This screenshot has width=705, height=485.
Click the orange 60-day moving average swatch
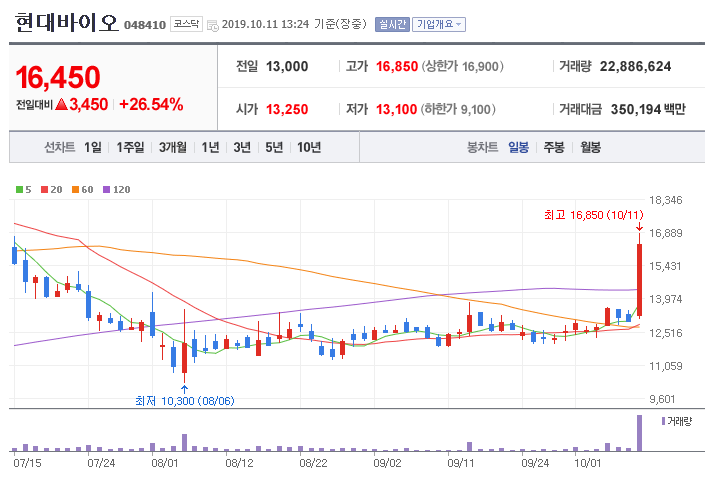(76, 190)
